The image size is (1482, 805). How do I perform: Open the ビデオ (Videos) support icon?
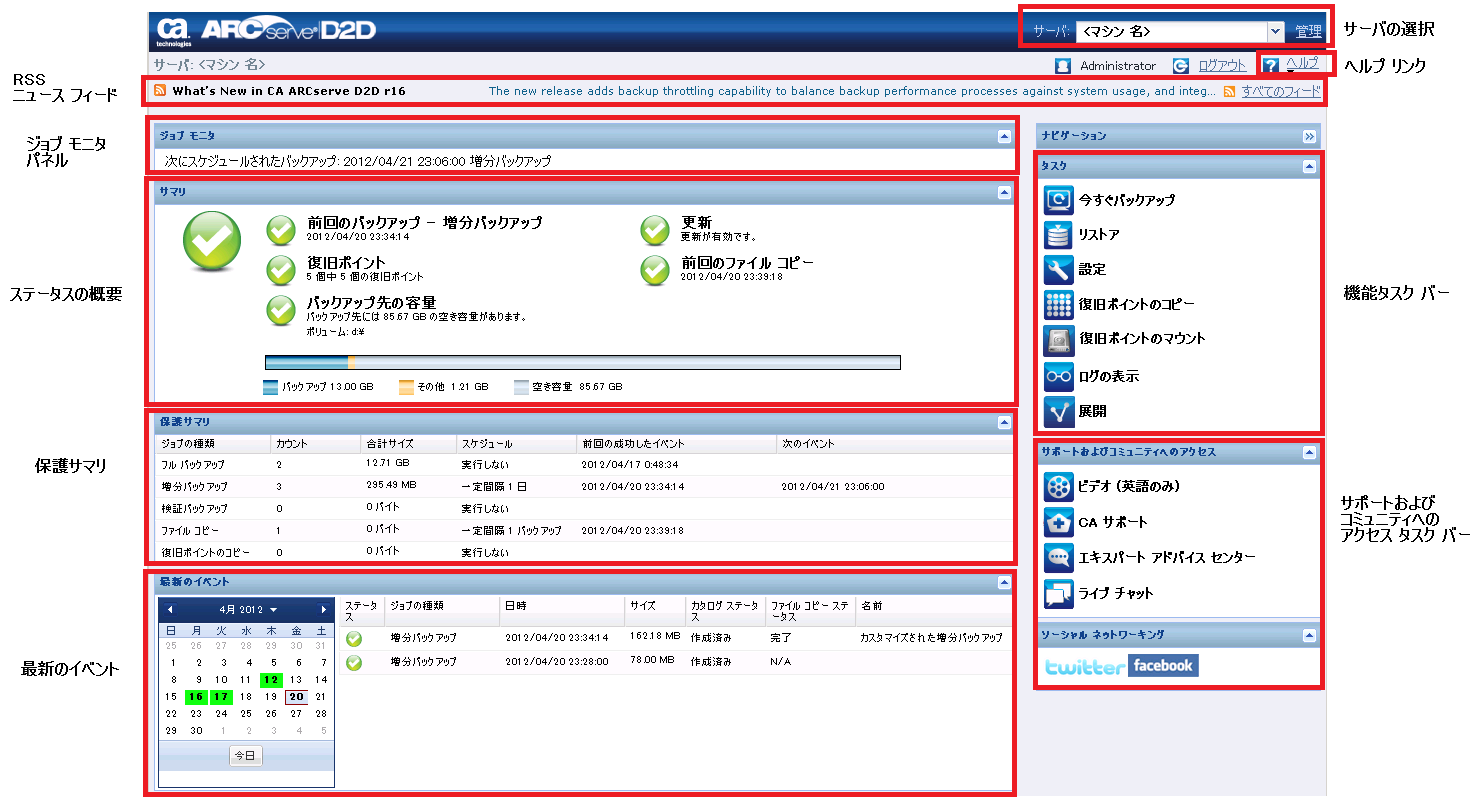pyautogui.click(x=1060, y=487)
